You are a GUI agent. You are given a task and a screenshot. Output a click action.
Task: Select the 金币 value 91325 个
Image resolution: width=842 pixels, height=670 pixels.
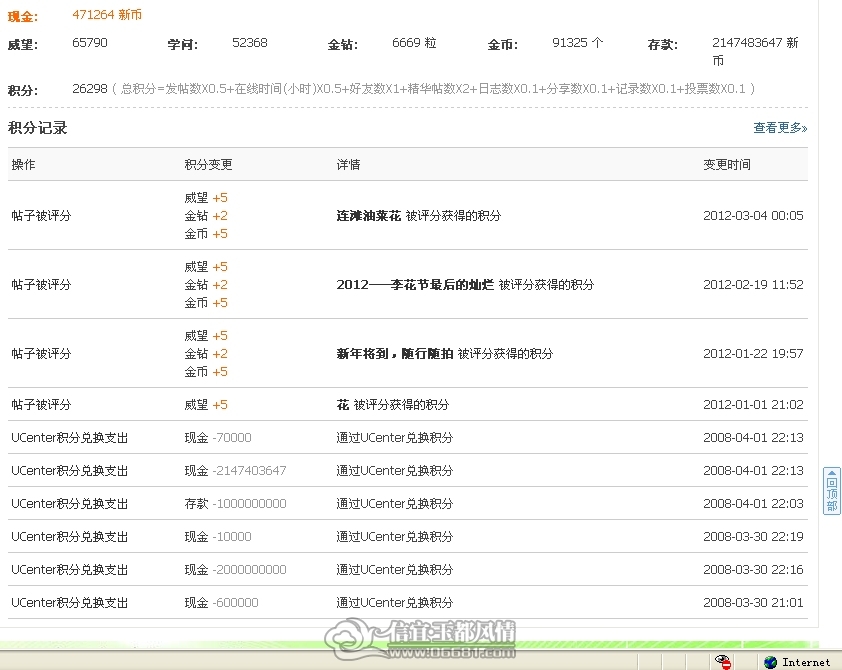point(578,43)
